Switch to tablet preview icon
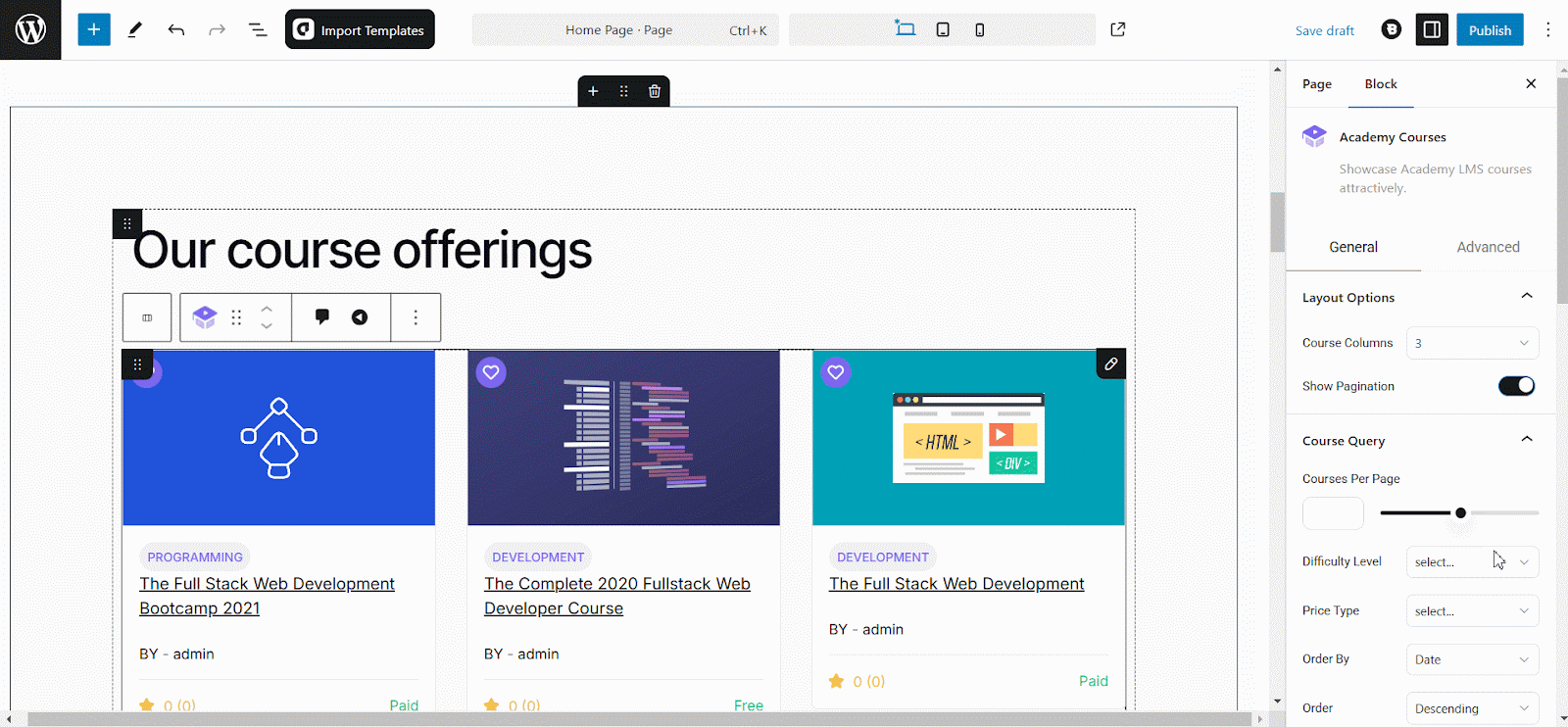 943,29
